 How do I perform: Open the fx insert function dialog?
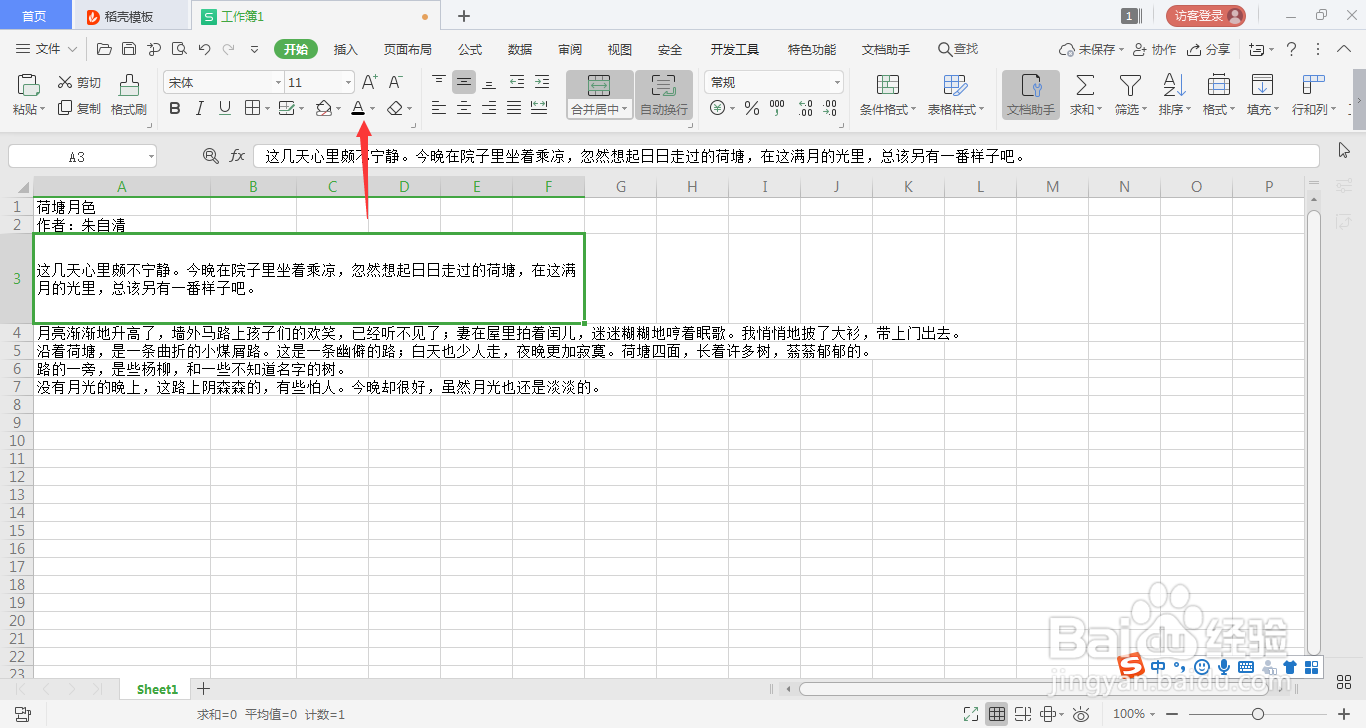tap(237, 156)
